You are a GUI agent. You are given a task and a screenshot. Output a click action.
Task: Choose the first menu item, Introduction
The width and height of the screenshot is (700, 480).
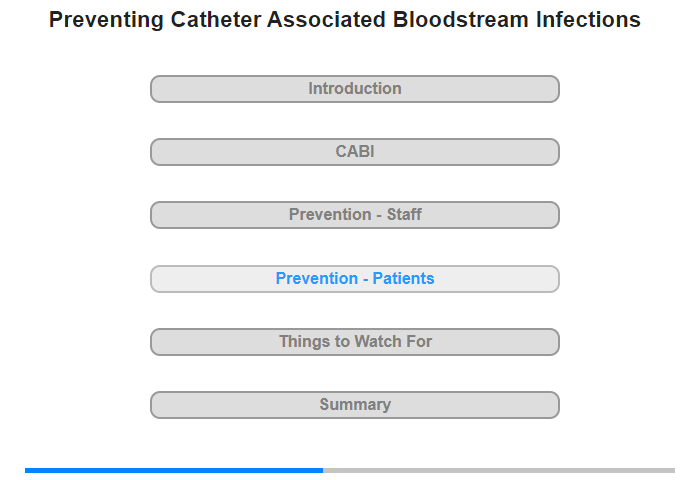354,89
